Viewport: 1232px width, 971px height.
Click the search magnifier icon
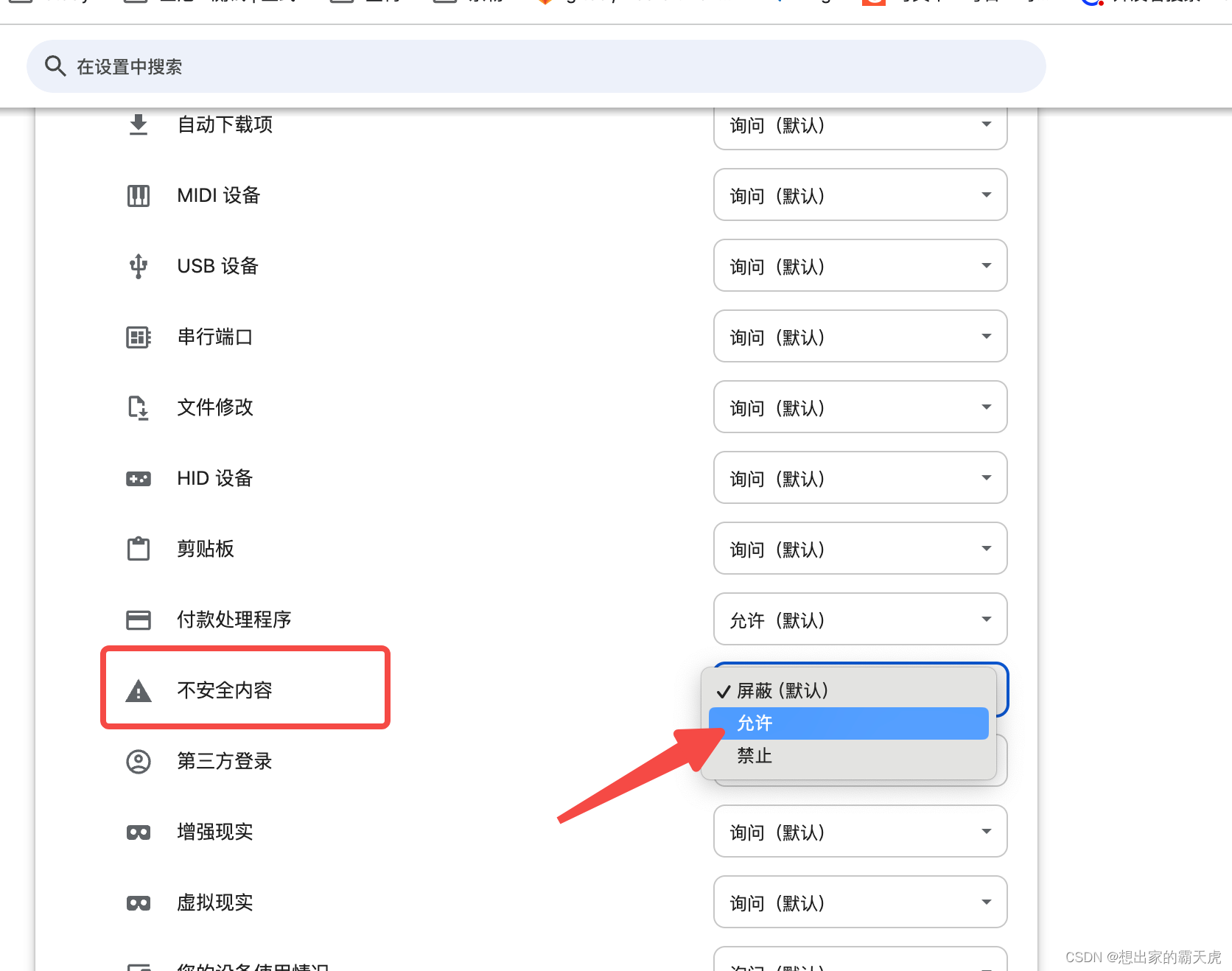[x=55, y=66]
